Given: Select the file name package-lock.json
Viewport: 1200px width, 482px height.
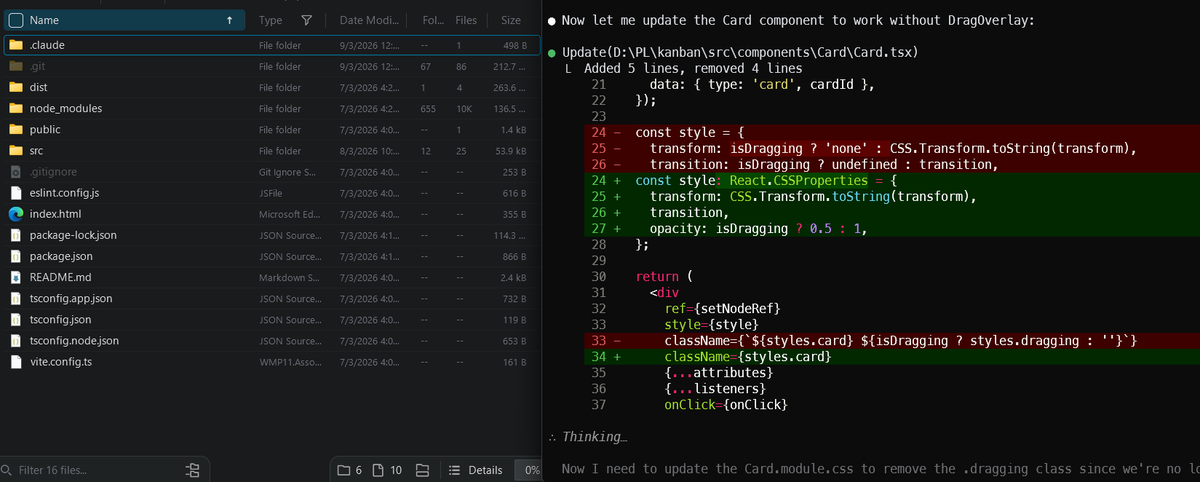Looking at the screenshot, I should [73, 235].
